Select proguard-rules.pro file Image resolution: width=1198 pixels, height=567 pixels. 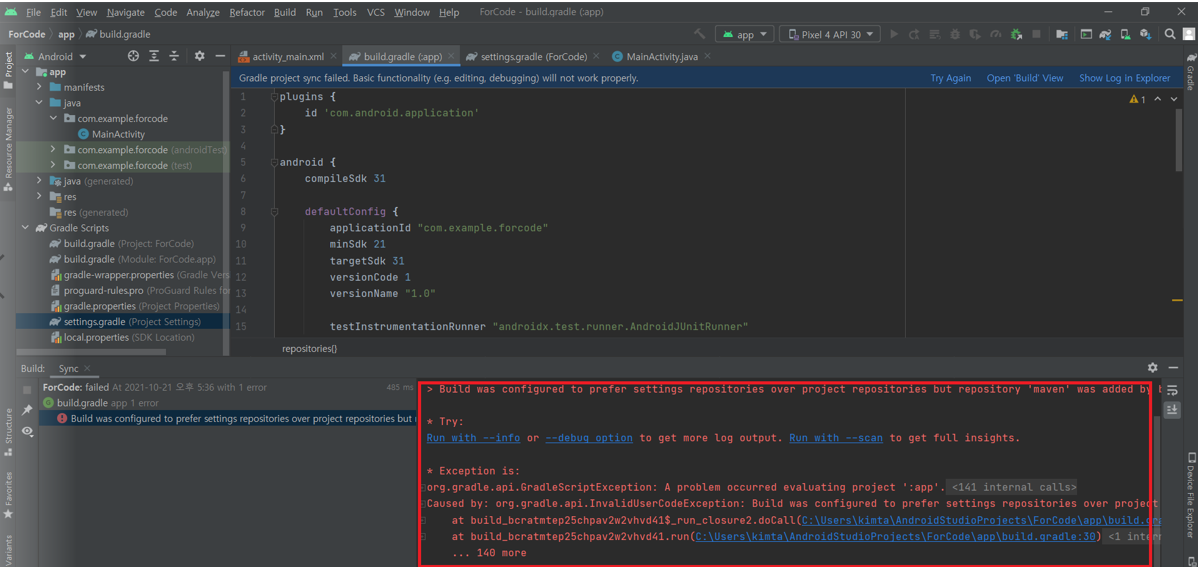point(140,290)
